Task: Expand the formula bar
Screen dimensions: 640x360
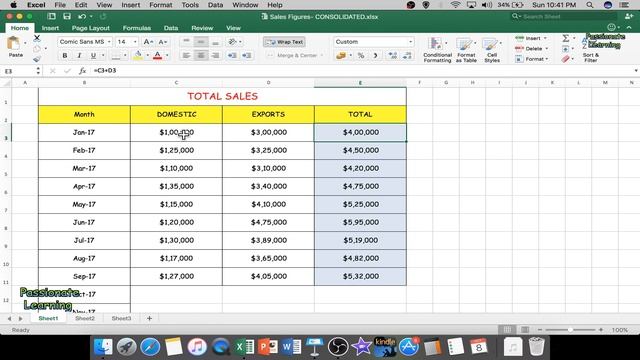Action: [x=636, y=71]
